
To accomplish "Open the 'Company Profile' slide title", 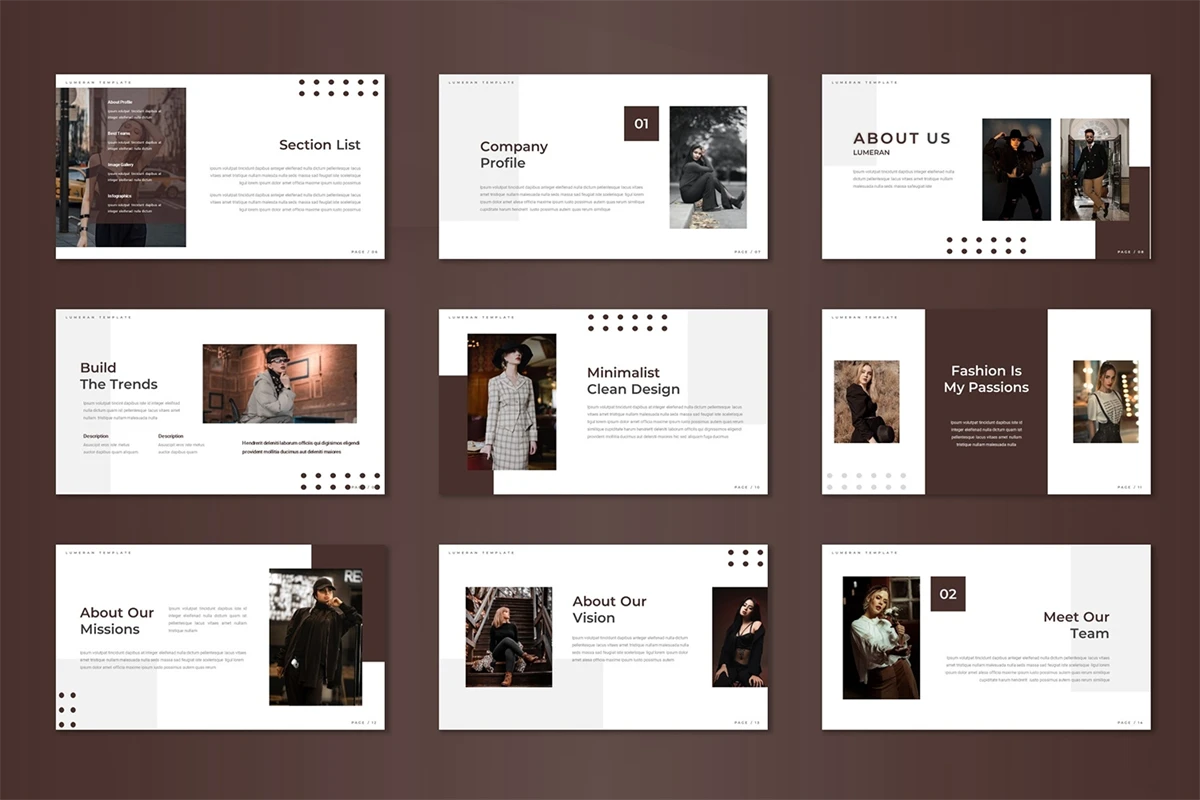I will pos(514,155).
